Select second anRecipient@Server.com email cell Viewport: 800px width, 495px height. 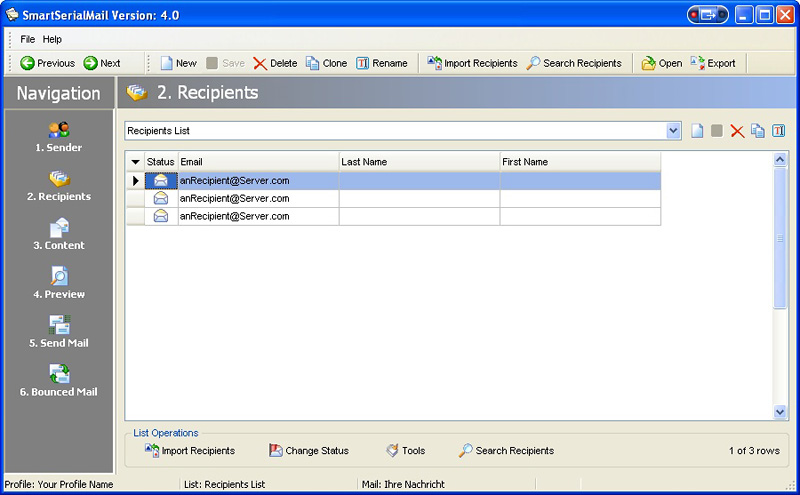click(258, 199)
